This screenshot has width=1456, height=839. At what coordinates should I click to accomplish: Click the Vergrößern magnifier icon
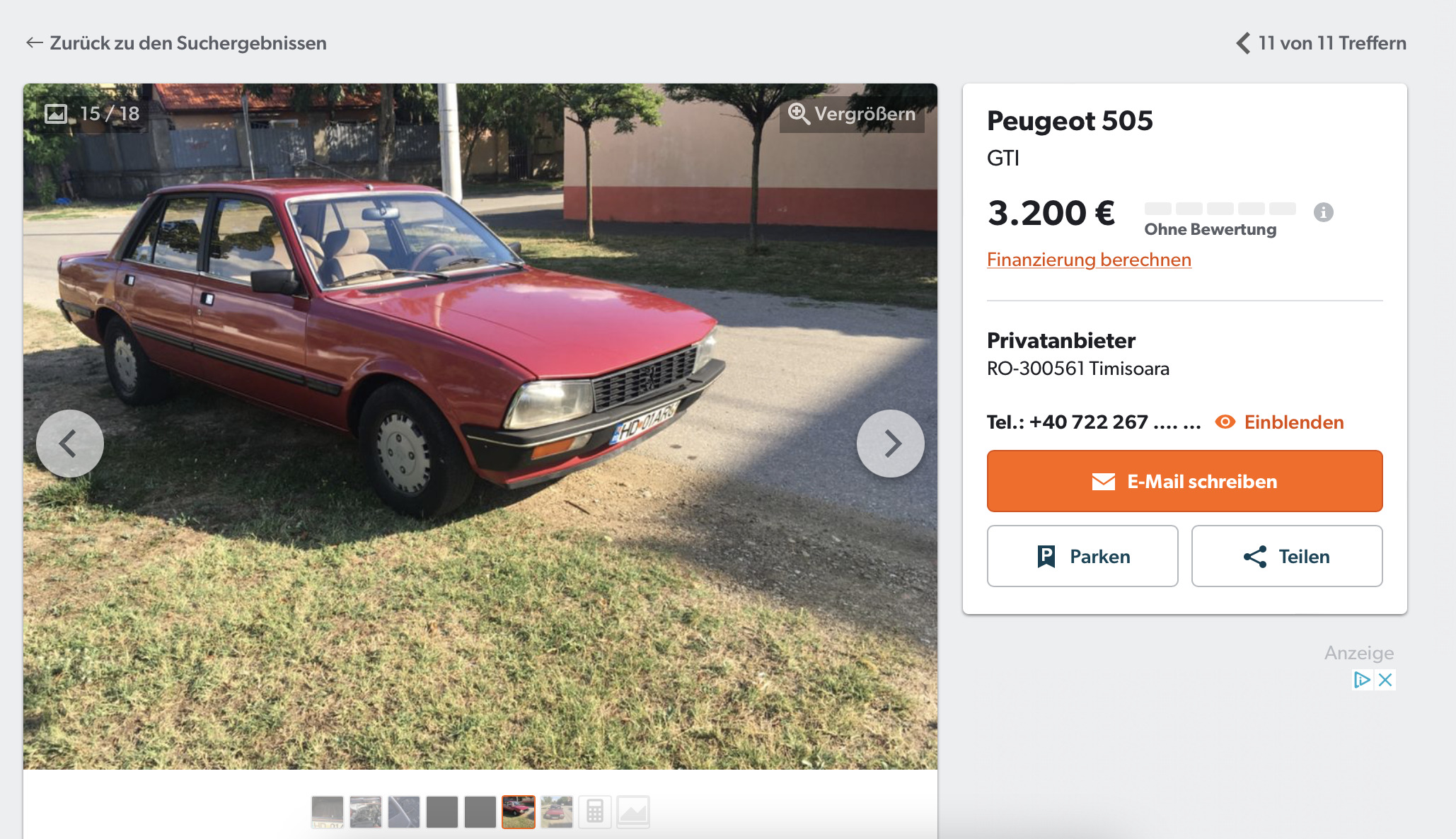point(799,113)
